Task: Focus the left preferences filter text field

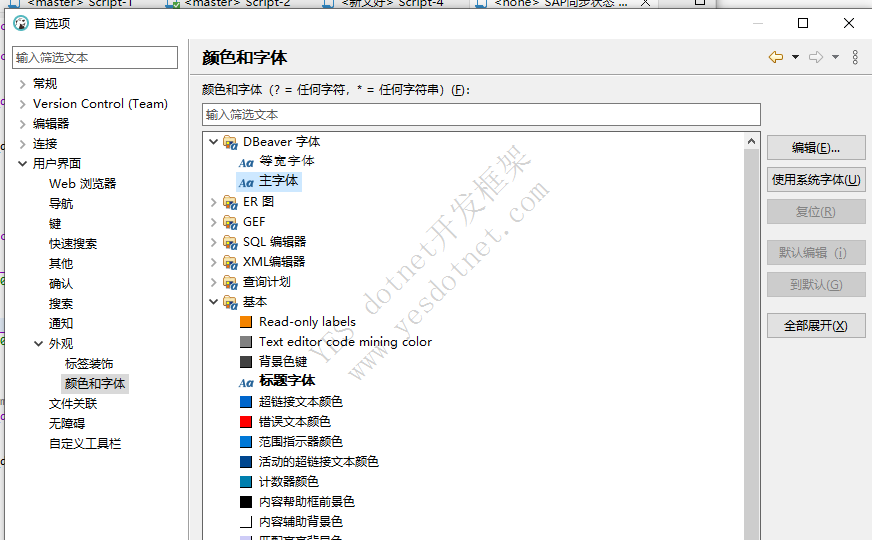Action: click(95, 58)
